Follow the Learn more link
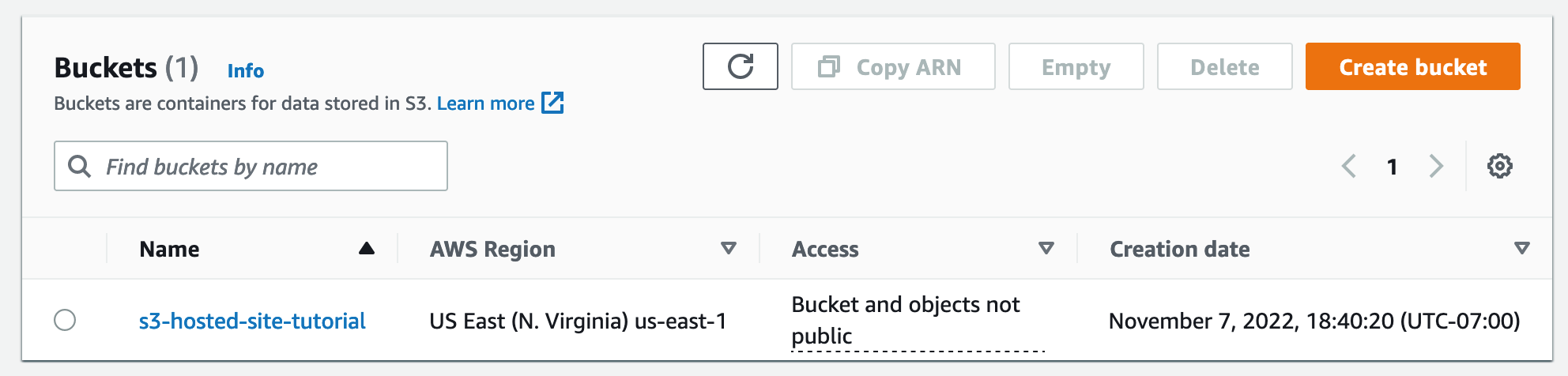Image resolution: width=1568 pixels, height=376 pixels. click(485, 103)
